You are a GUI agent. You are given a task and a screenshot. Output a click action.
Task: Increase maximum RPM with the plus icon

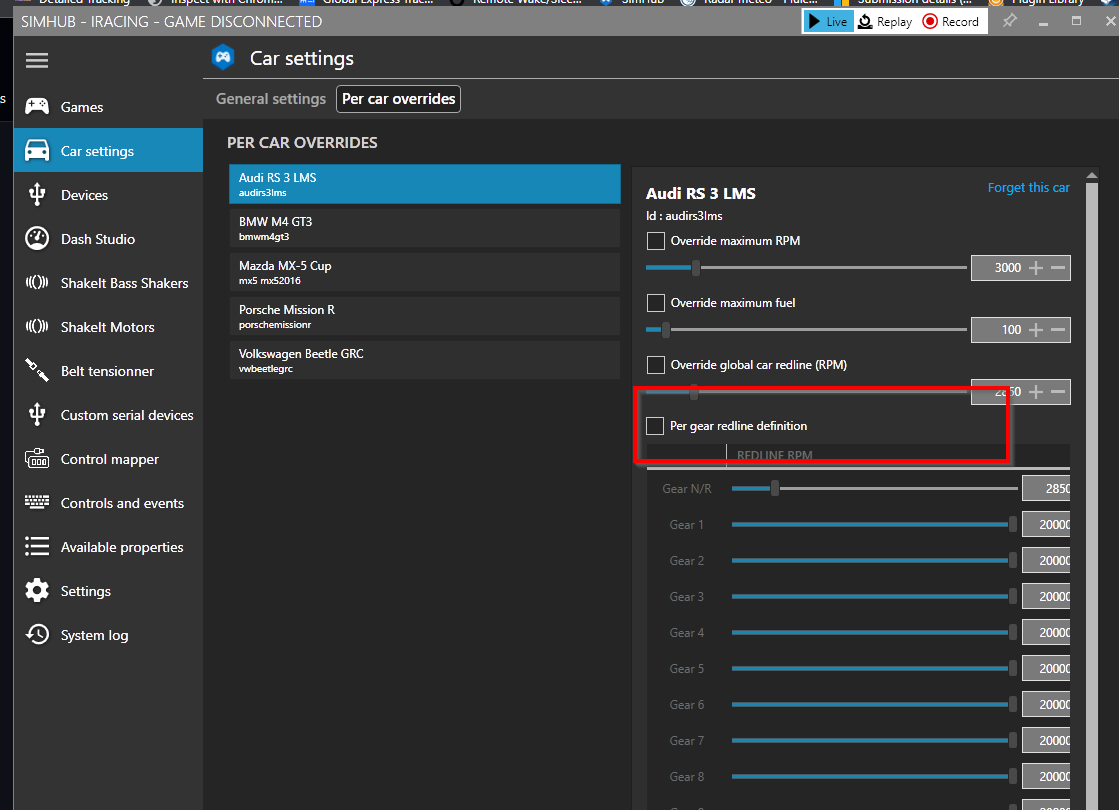click(1036, 268)
